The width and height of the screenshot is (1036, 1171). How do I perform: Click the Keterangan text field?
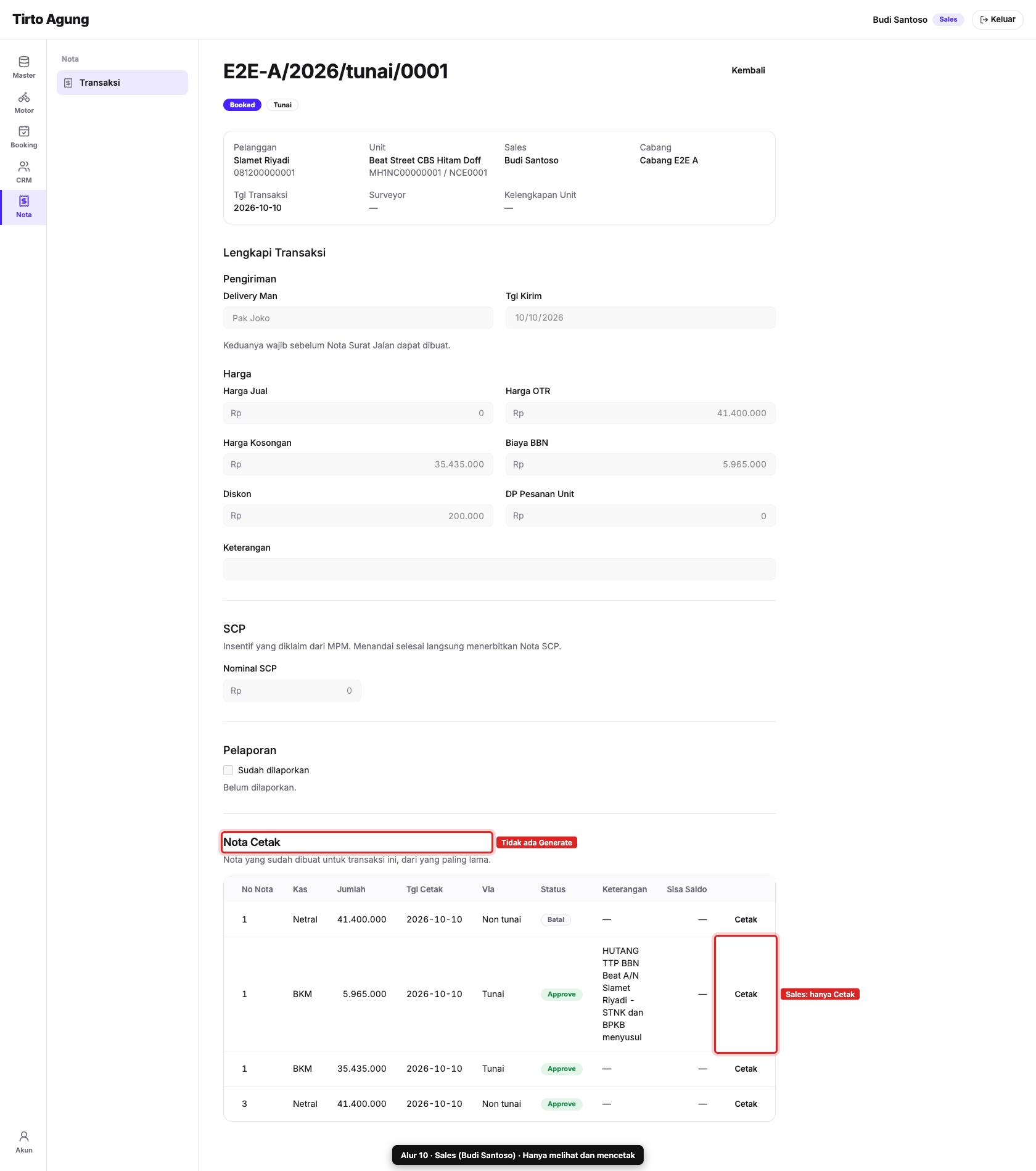(x=499, y=569)
